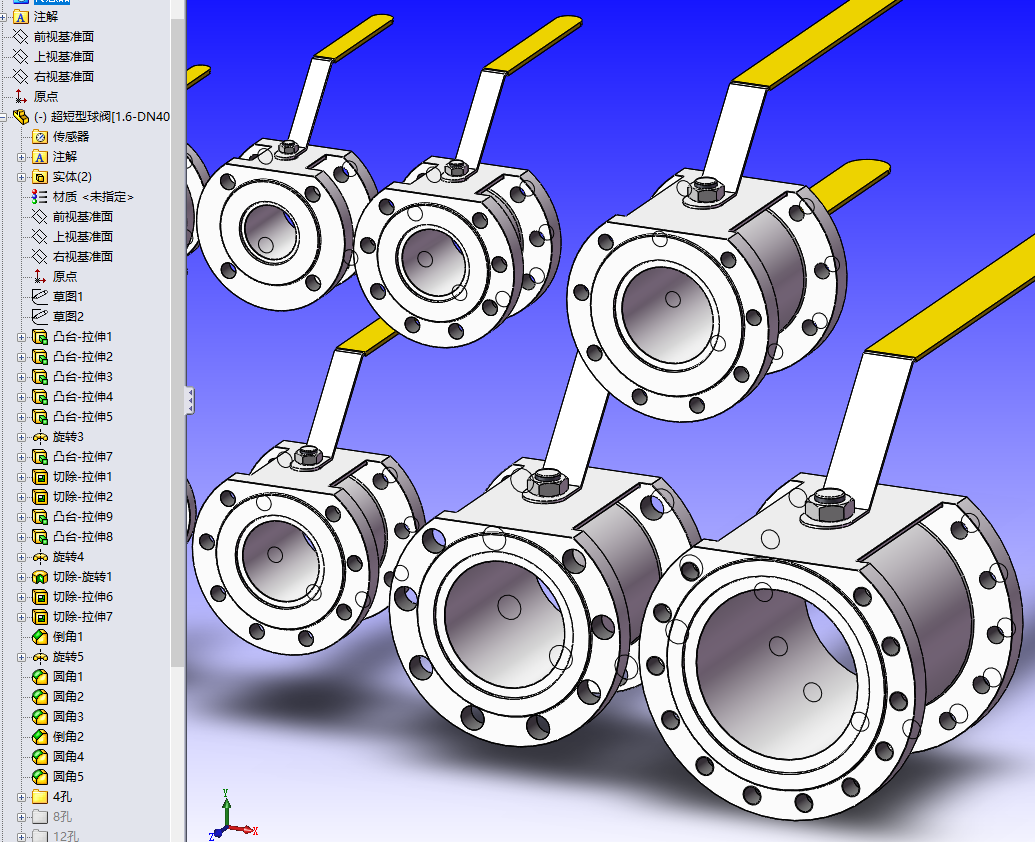Screen dimensions: 1035x842
Task: Expand the nested 注解 node
Action: click(21, 157)
